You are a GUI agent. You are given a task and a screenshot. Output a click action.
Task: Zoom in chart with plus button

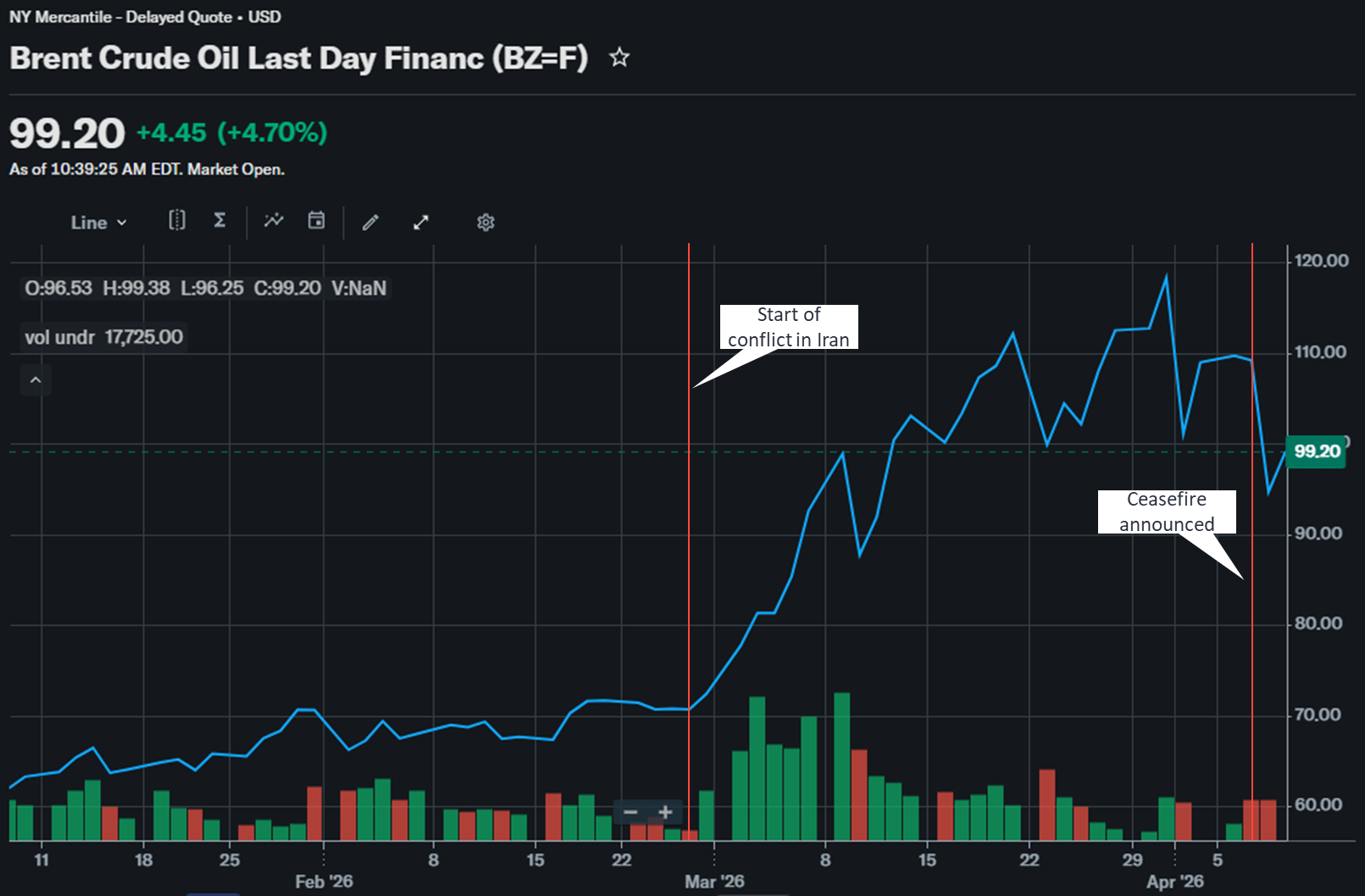(665, 812)
